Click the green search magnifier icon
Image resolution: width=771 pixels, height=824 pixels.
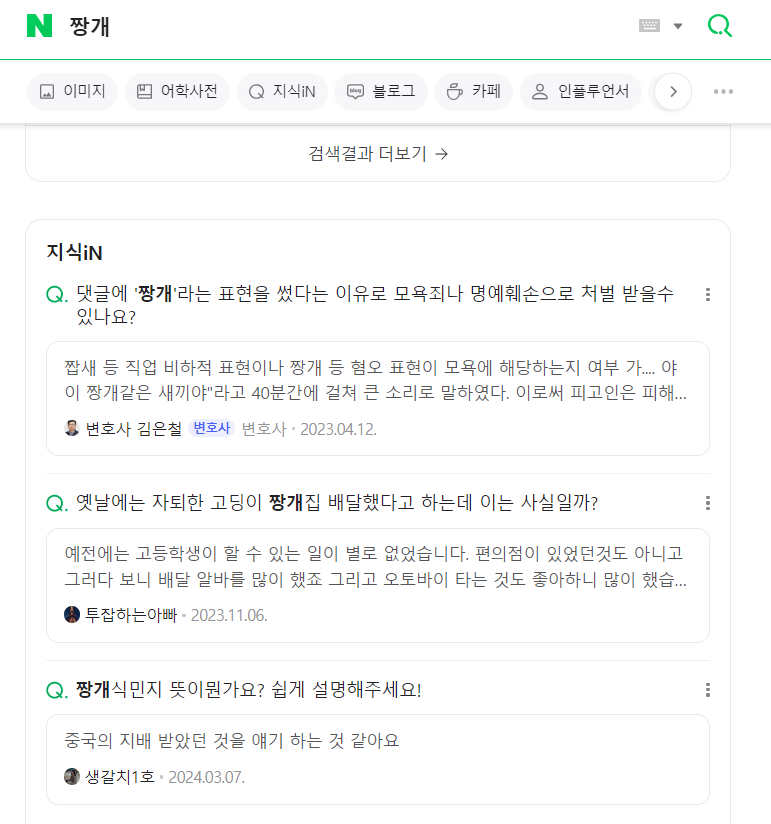(719, 26)
